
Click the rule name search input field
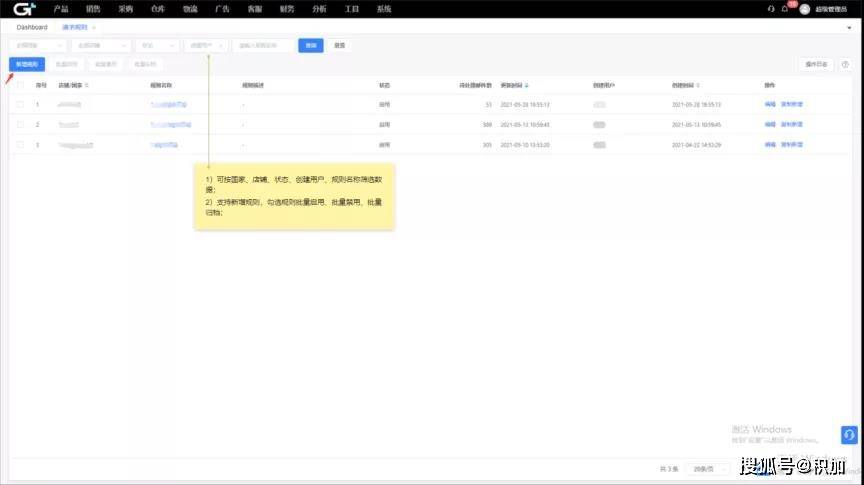263,45
